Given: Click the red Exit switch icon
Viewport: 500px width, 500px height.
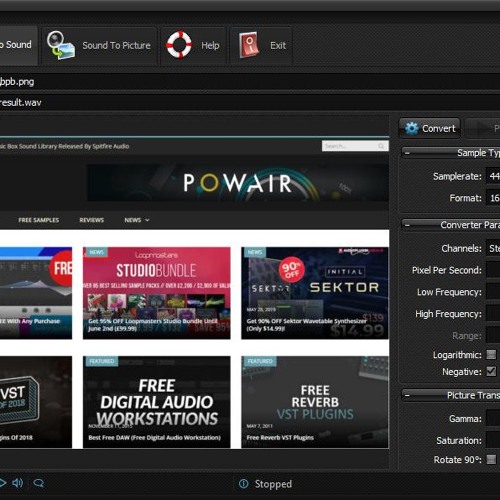Looking at the screenshot, I should [249, 45].
